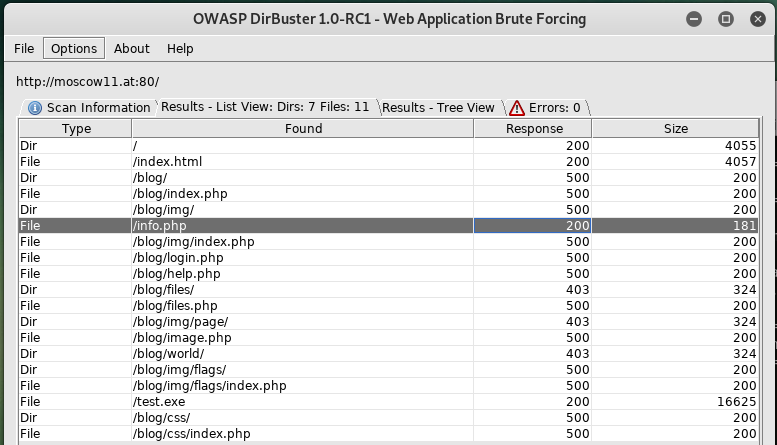Screen dimensions: 777x445
Task: Open the About menu
Action: [x=131, y=49]
